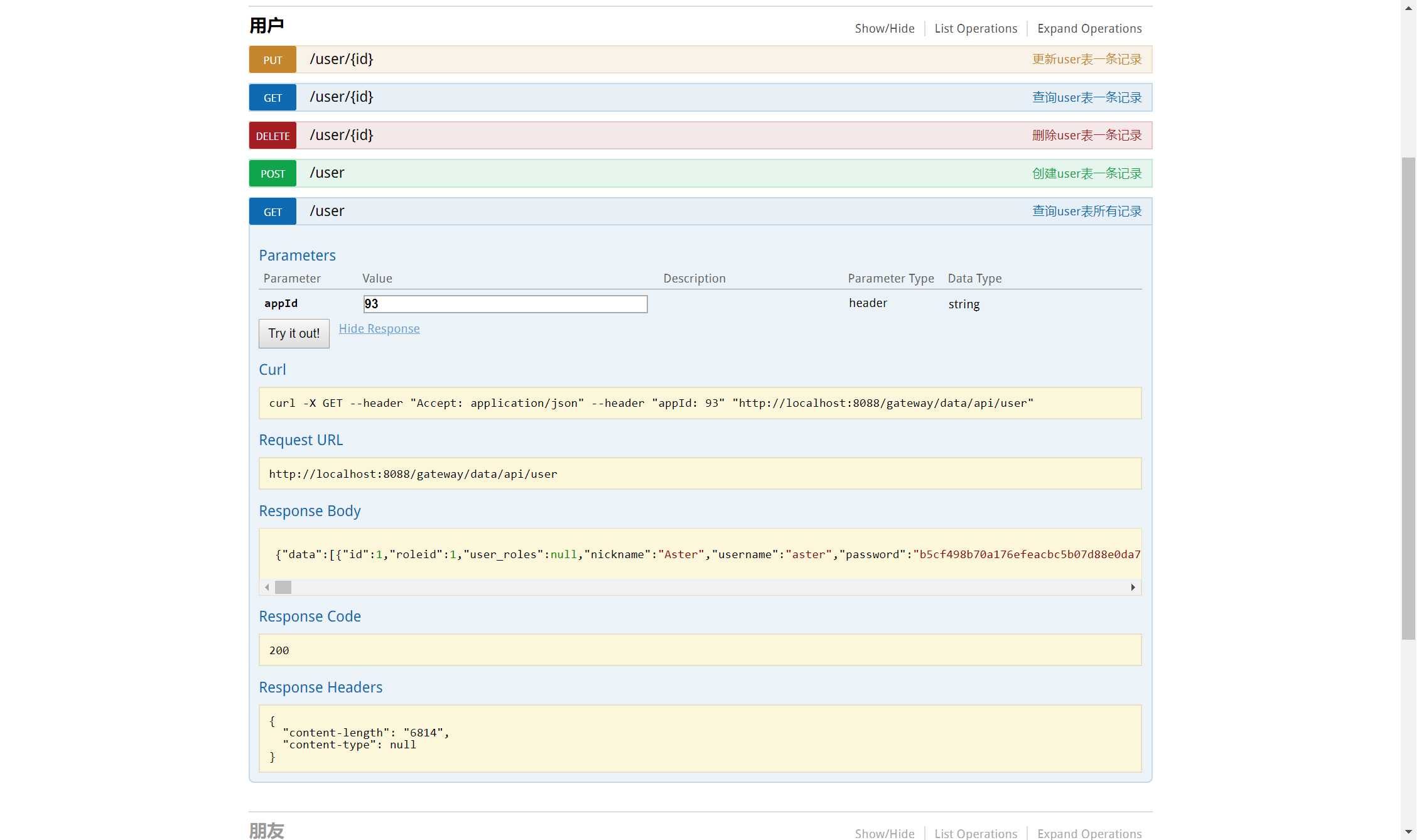Viewport: 1419px width, 840px height.
Task: Click the PUT method badge for /user/{id}
Action: point(272,60)
